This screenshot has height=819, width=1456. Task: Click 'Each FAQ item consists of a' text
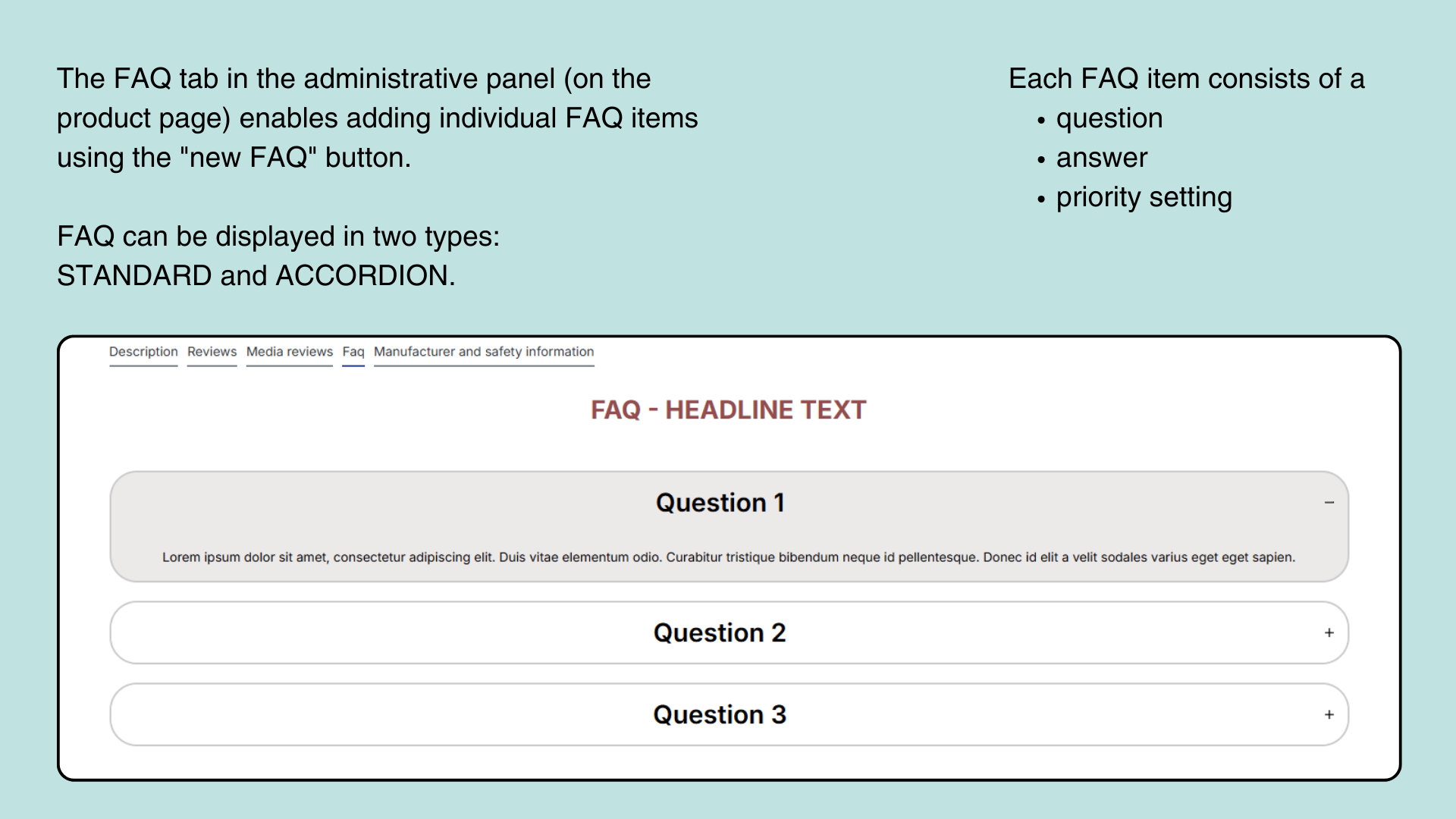pyautogui.click(x=1186, y=79)
